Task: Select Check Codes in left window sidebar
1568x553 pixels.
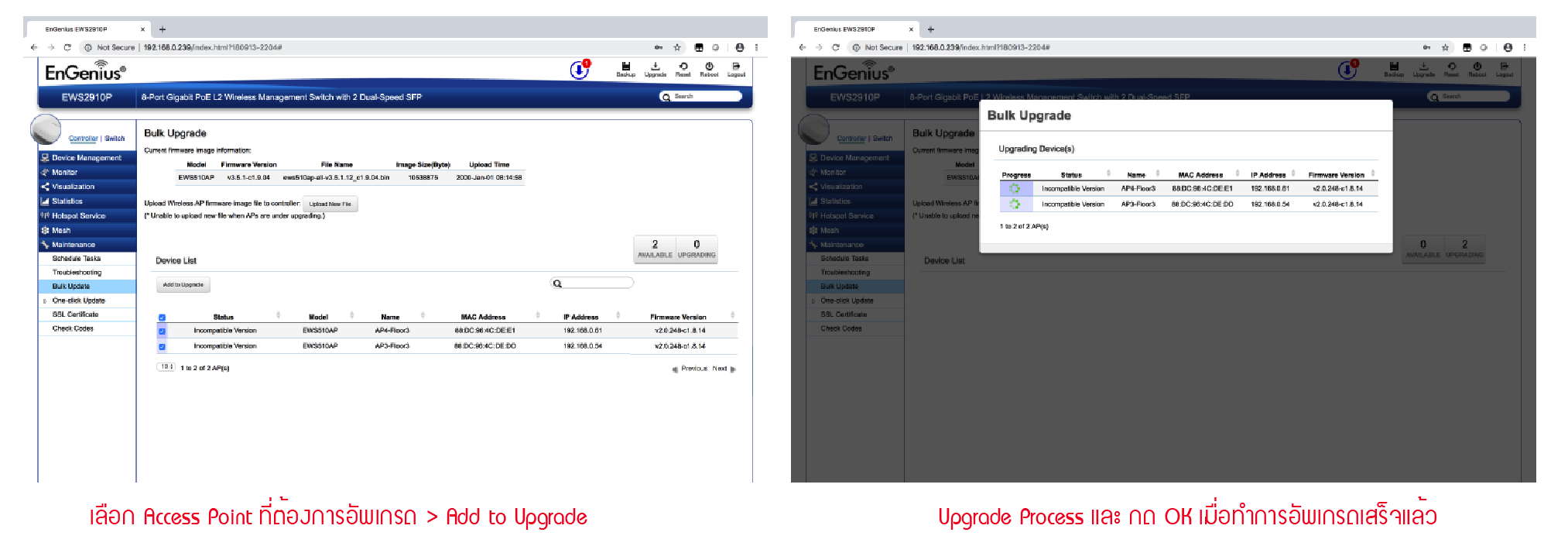Action: click(x=87, y=328)
